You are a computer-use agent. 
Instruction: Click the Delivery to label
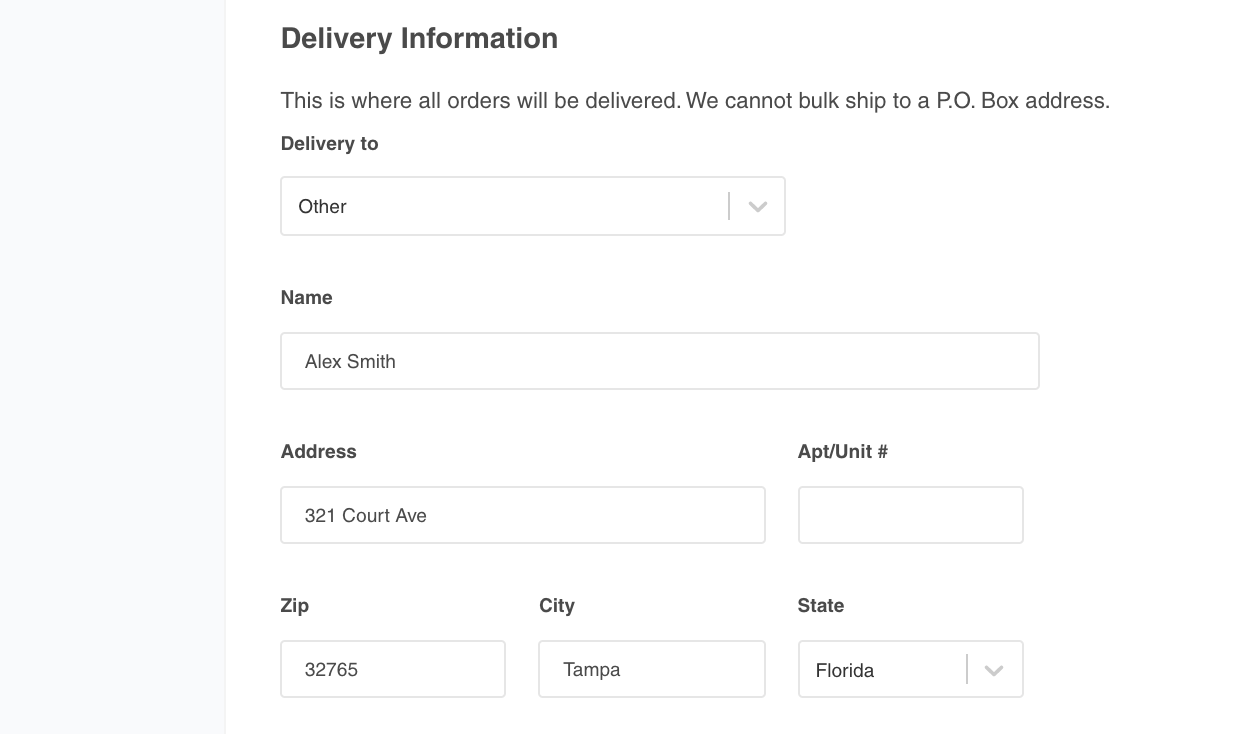point(329,143)
